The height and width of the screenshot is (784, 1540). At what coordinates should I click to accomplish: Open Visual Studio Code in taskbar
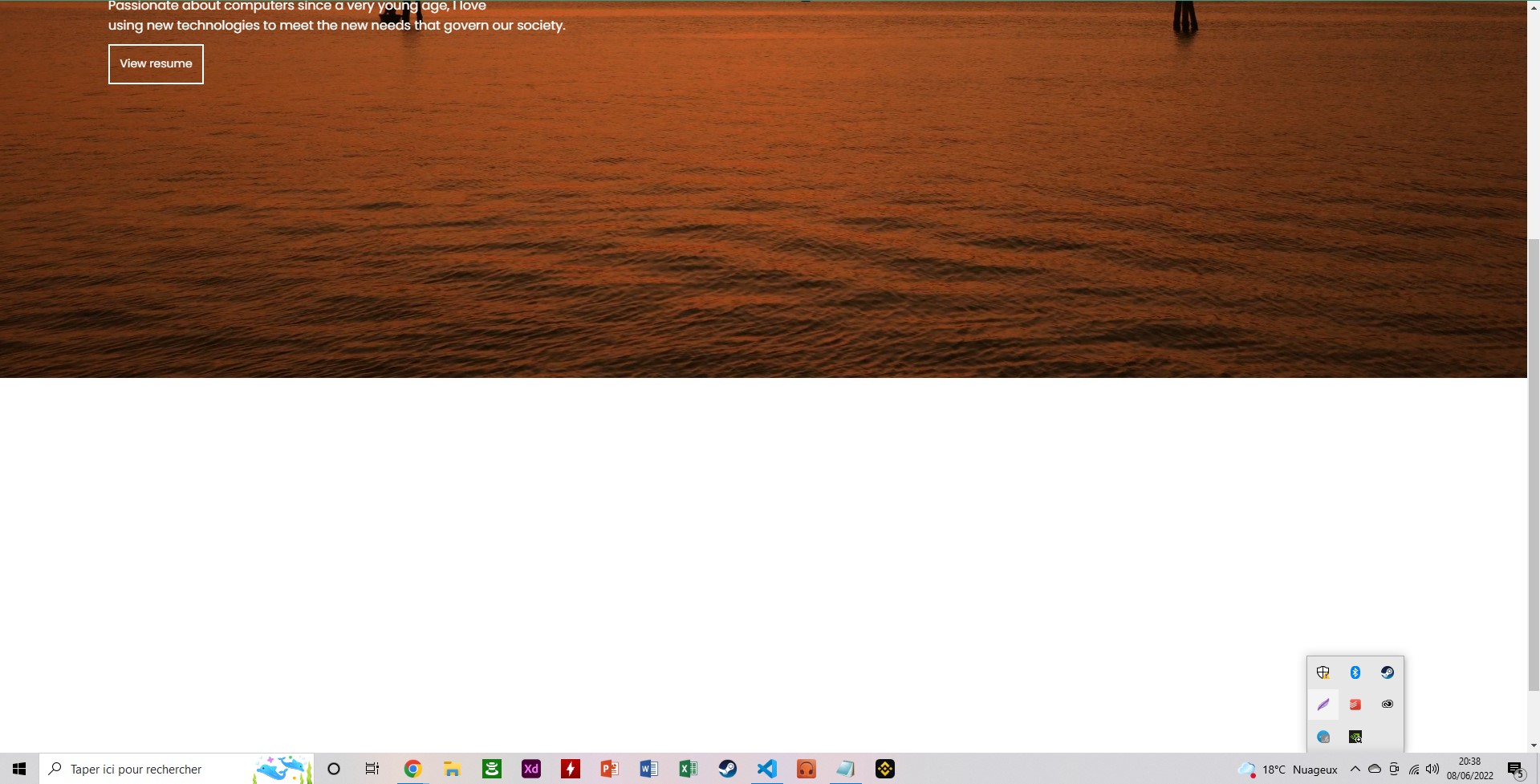767,769
